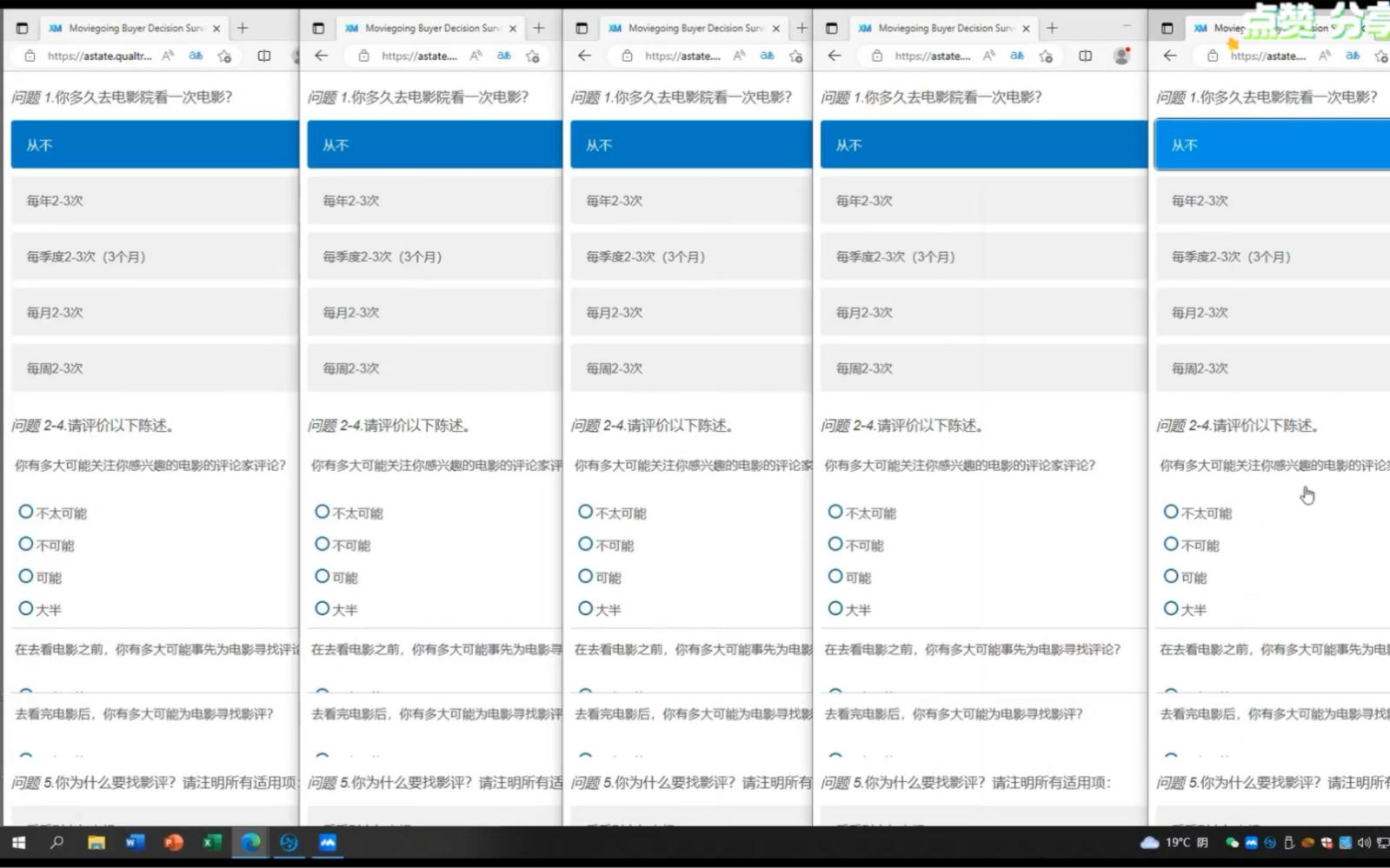Launch PowerPoint from taskbar
The image size is (1390, 868).
tap(173, 843)
